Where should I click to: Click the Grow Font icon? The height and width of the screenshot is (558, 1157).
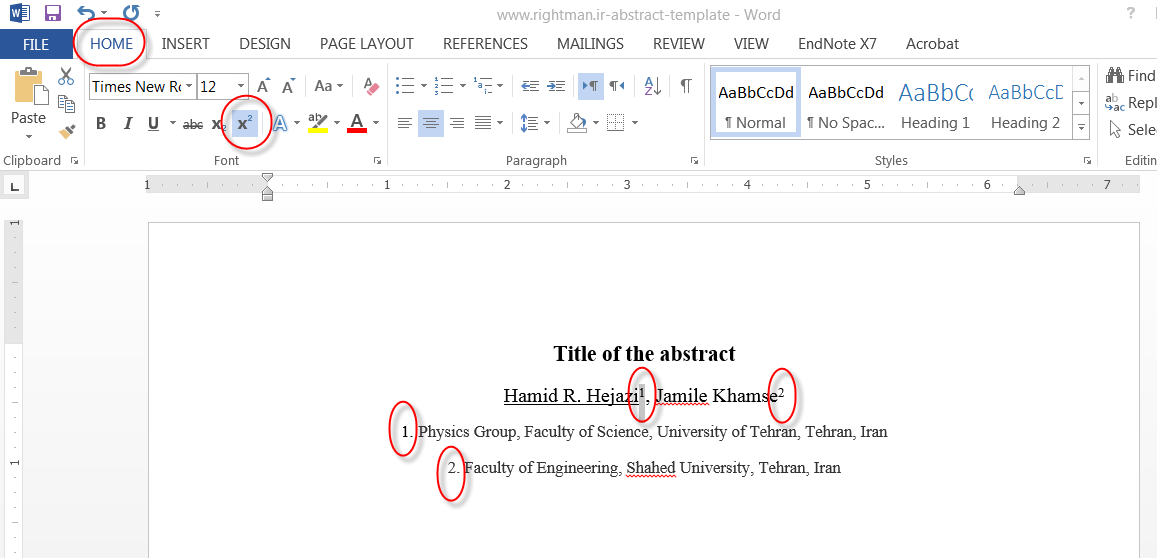tap(263, 86)
